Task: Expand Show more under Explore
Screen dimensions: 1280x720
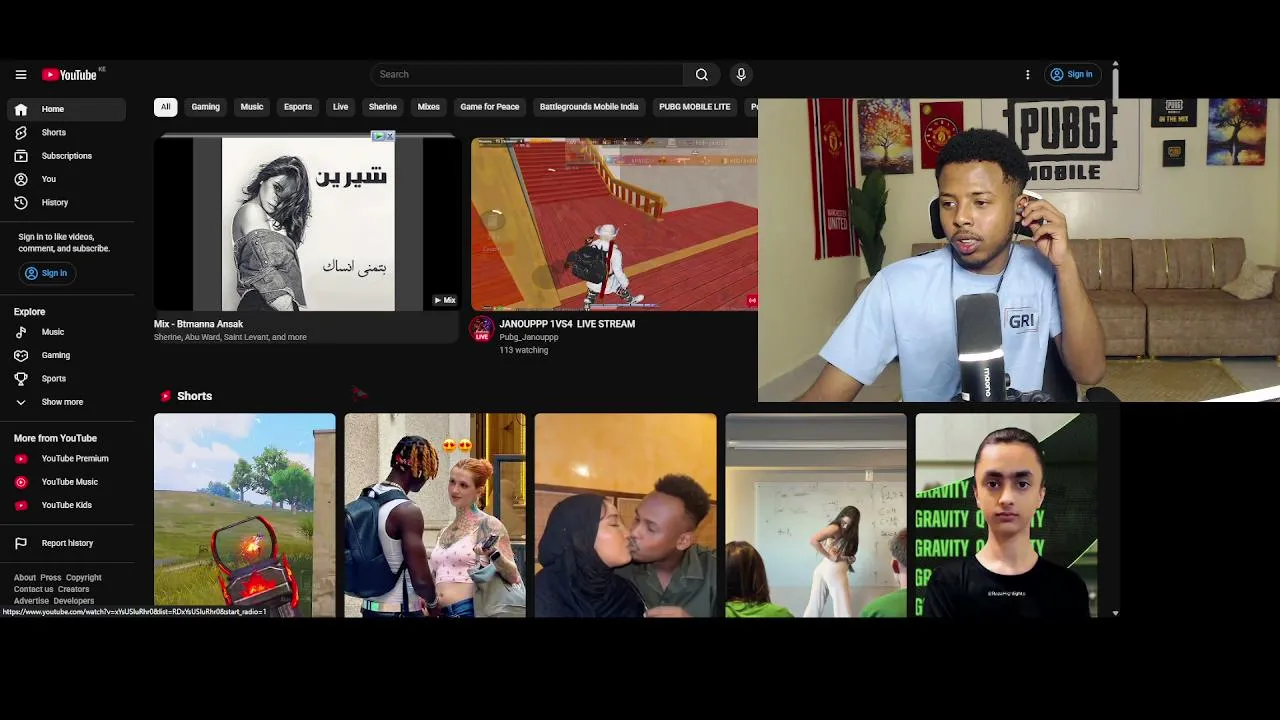Action: pos(67,402)
